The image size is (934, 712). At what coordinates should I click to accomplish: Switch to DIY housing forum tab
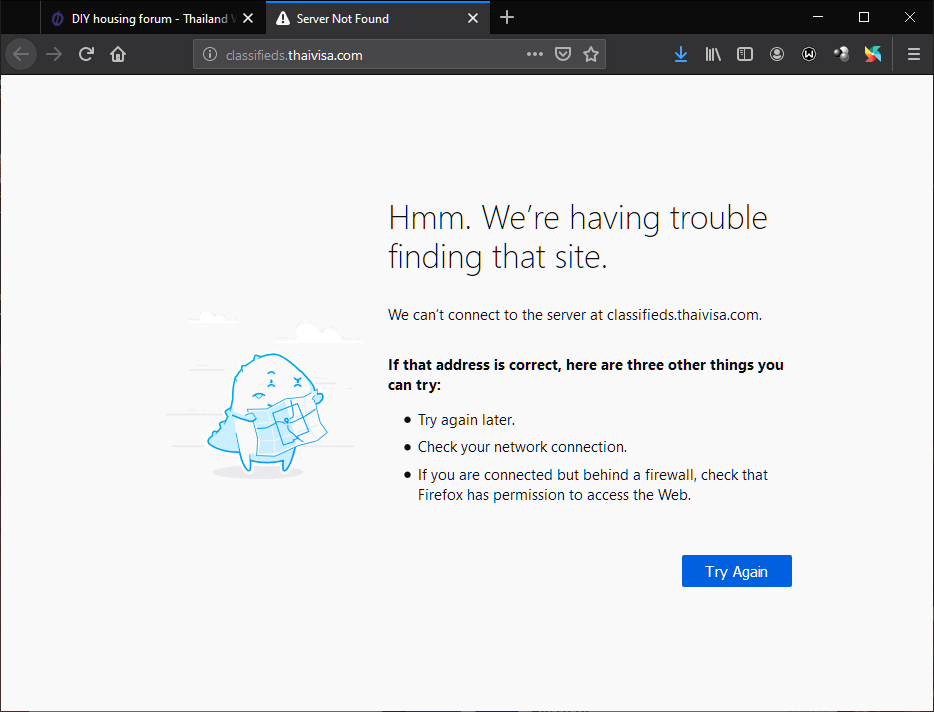152,18
